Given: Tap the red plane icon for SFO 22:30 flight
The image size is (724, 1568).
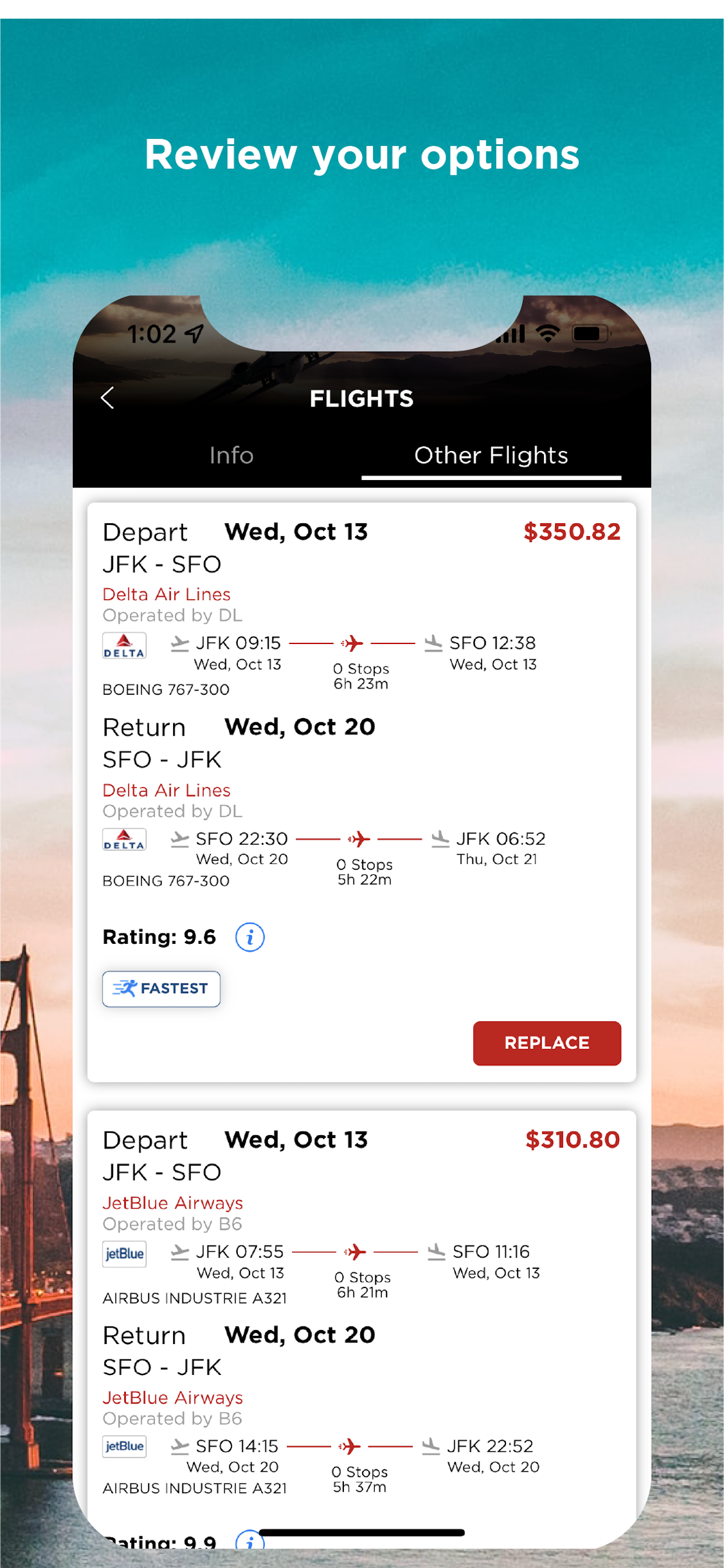Looking at the screenshot, I should click(x=359, y=839).
